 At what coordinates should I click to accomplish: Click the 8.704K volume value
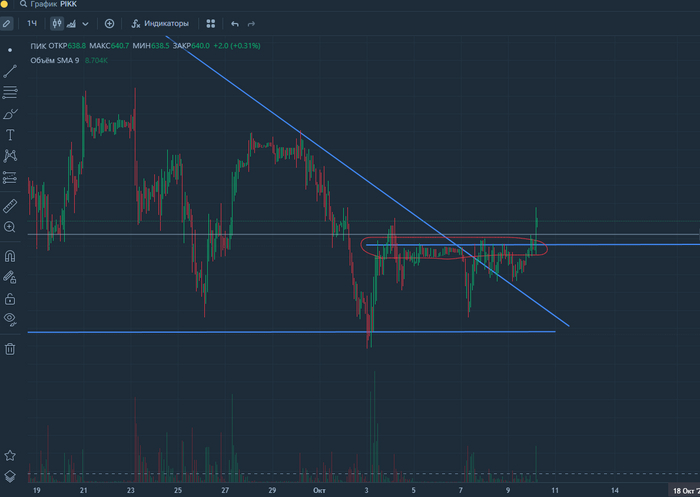pos(96,60)
